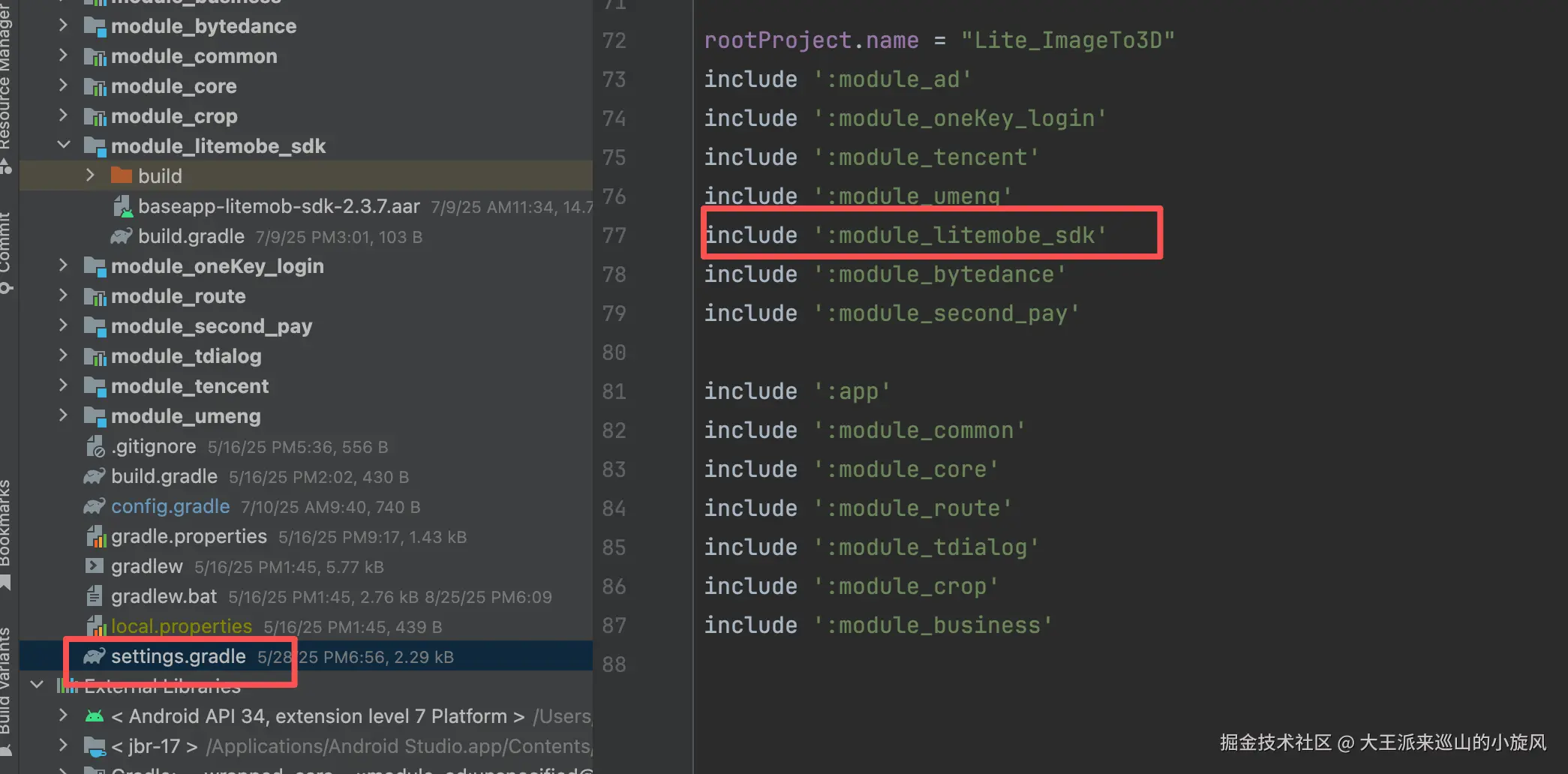Click the gradlew.bat file icon
The height and width of the screenshot is (774, 1568).
coord(95,596)
